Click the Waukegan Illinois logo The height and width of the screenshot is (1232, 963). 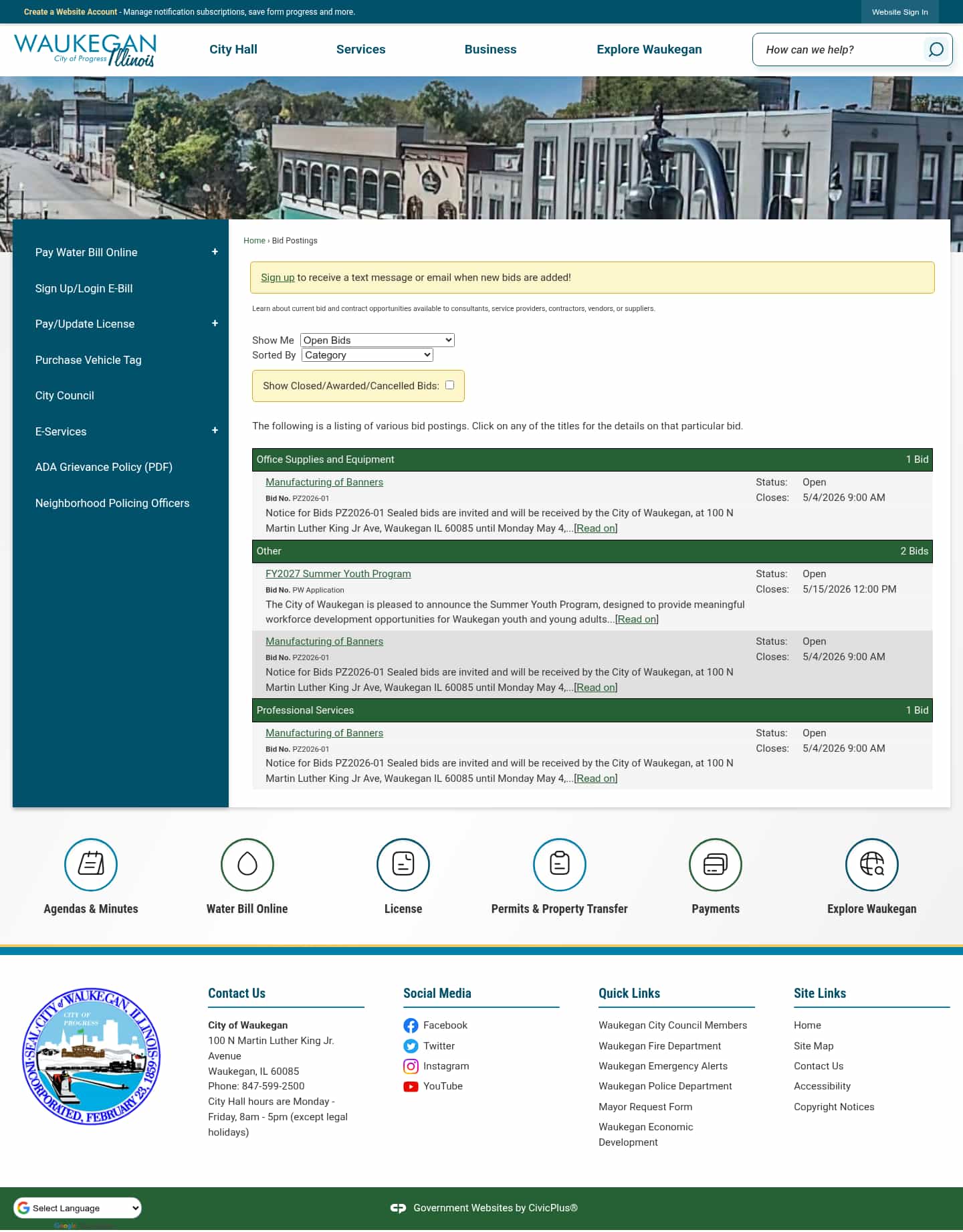pos(85,50)
